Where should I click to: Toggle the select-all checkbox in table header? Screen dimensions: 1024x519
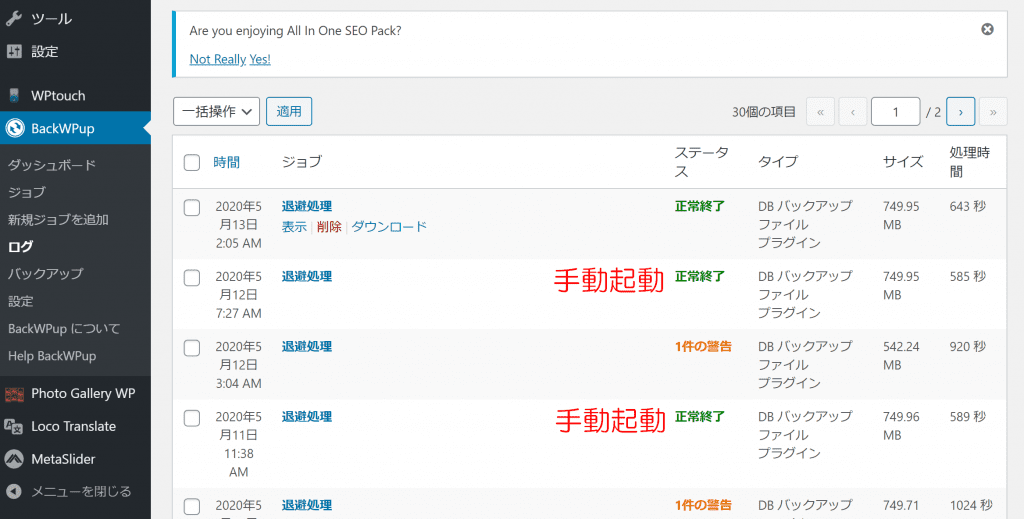click(192, 162)
